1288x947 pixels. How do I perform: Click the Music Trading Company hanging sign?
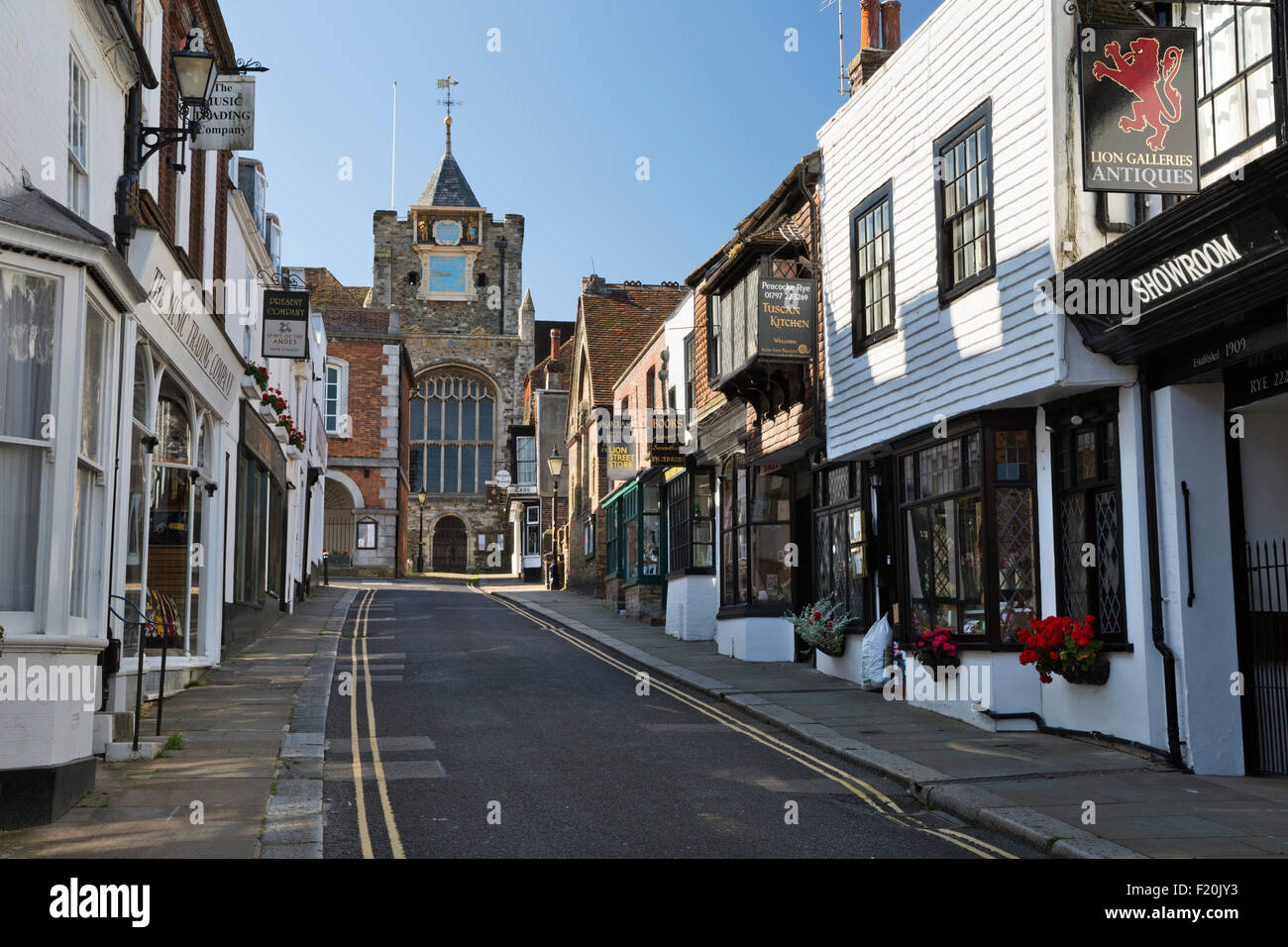click(x=225, y=114)
